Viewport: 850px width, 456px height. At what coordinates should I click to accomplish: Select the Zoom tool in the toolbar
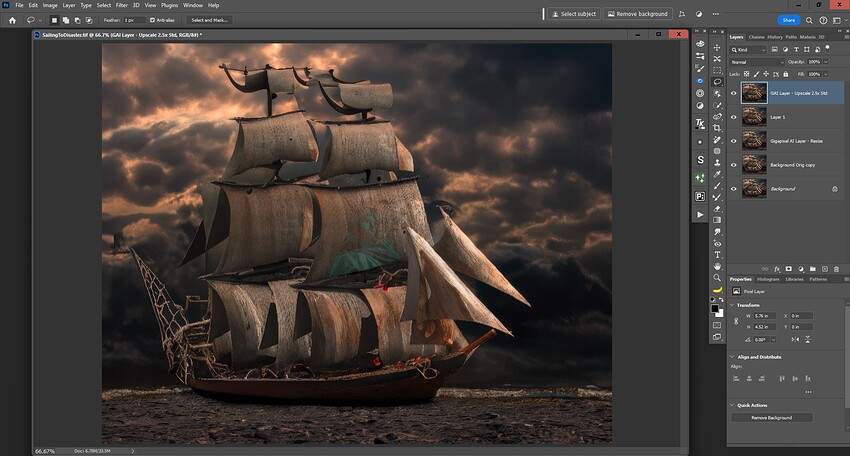[x=717, y=278]
